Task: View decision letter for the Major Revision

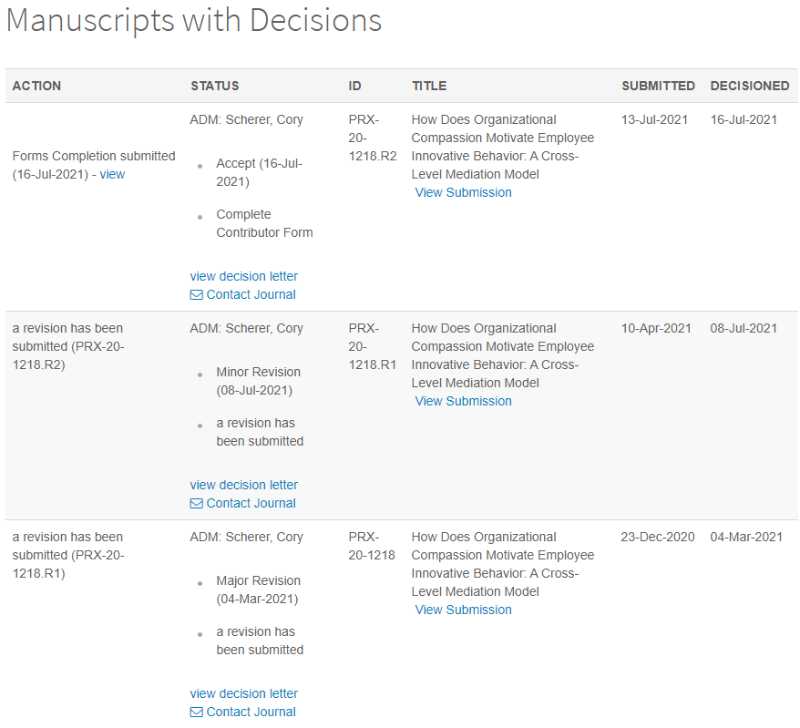Action: pos(244,694)
